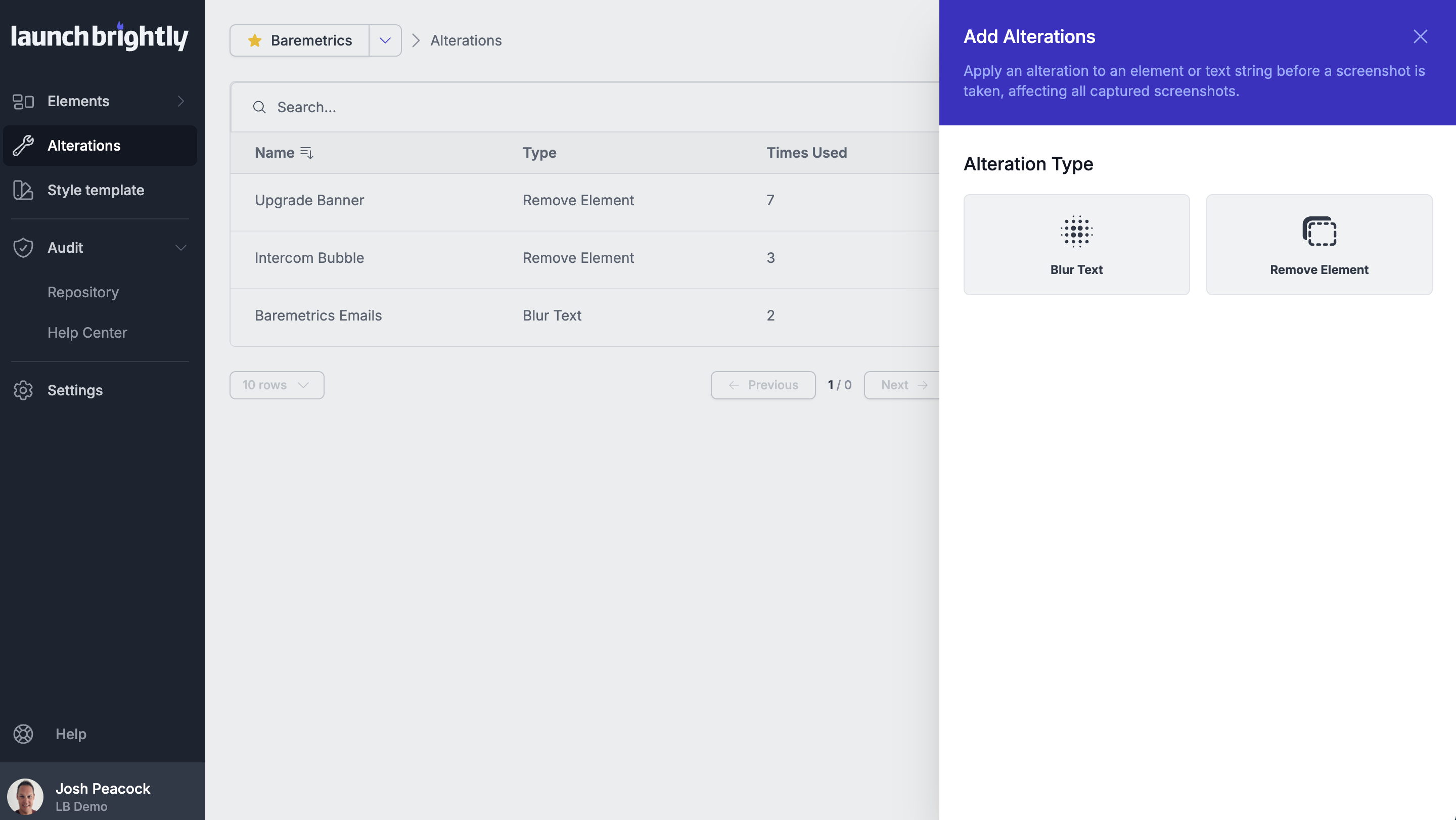Open the Elements menu item
Screen dimensions: 1456x820
point(100,101)
